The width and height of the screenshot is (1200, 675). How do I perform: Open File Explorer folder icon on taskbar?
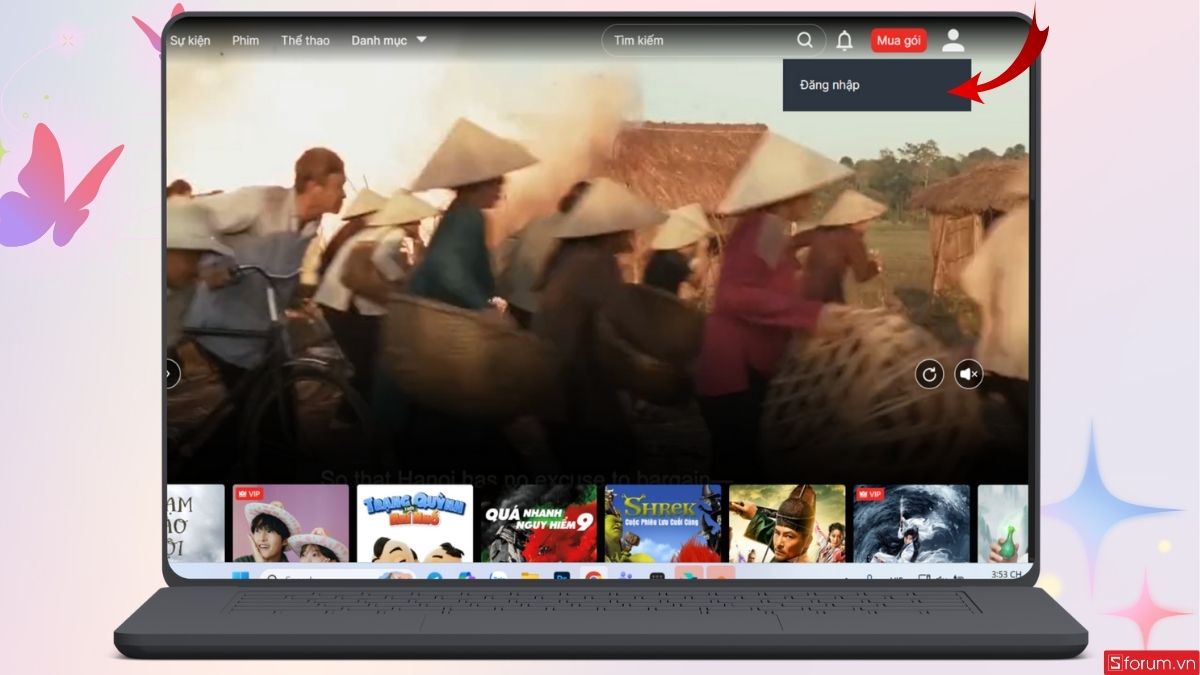click(x=530, y=576)
